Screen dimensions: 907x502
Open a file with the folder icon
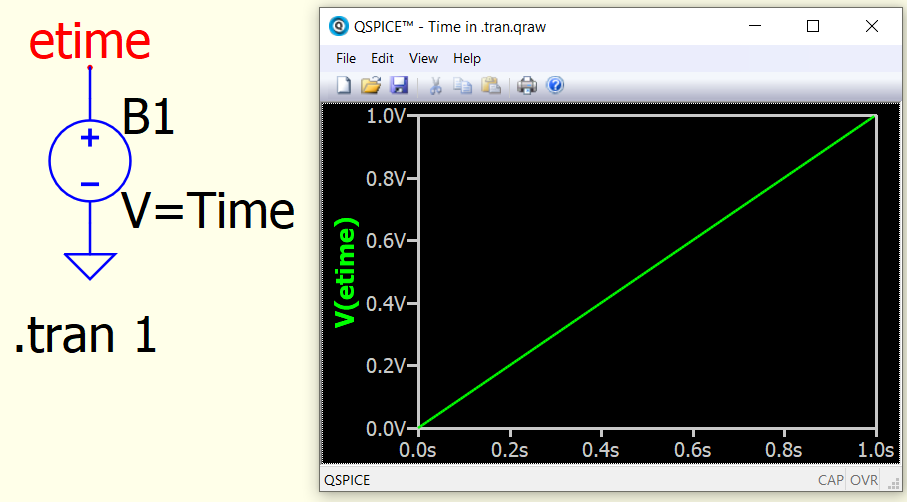pyautogui.click(x=371, y=86)
